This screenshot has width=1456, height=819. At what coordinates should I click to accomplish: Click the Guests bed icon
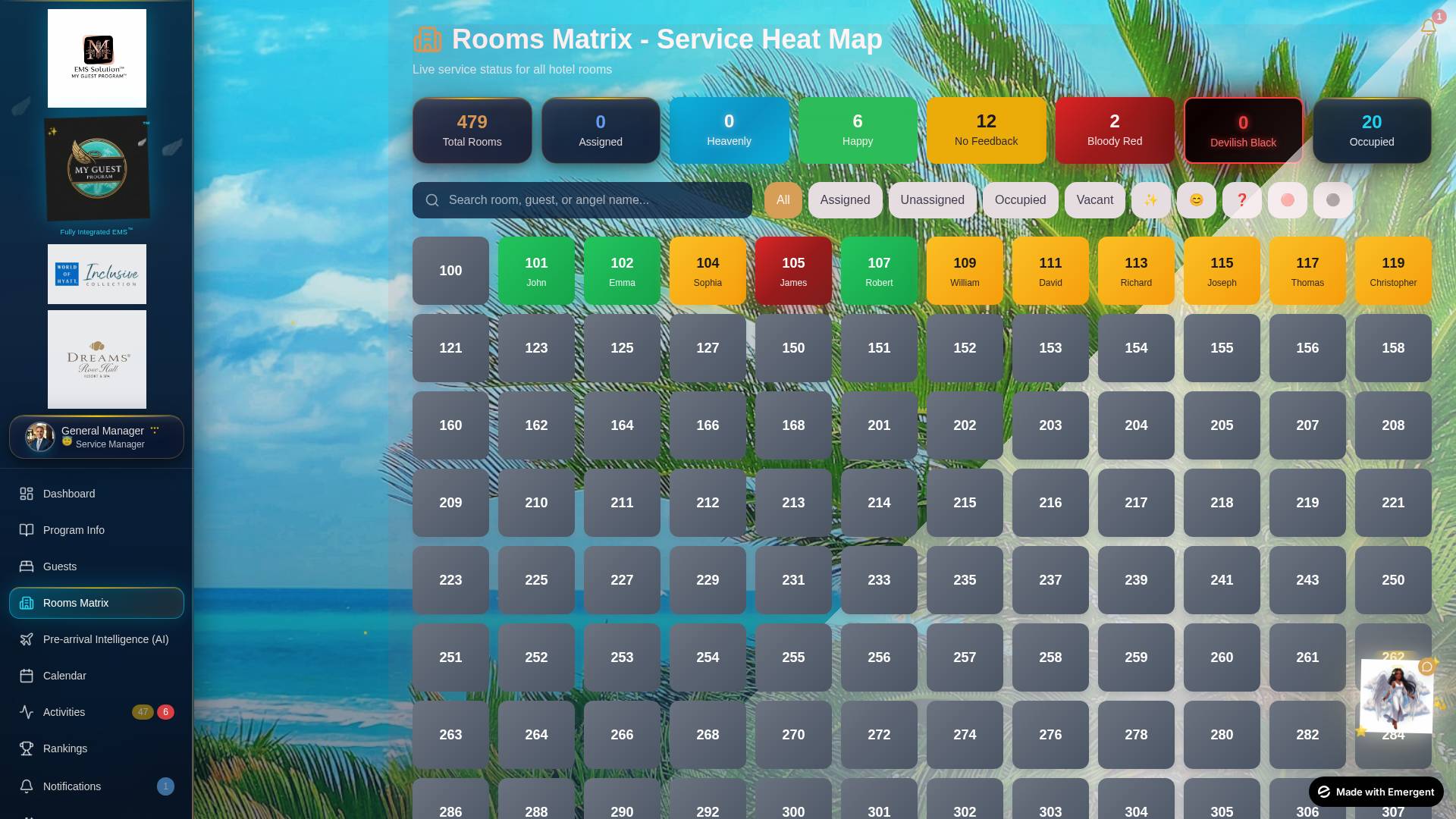point(27,566)
